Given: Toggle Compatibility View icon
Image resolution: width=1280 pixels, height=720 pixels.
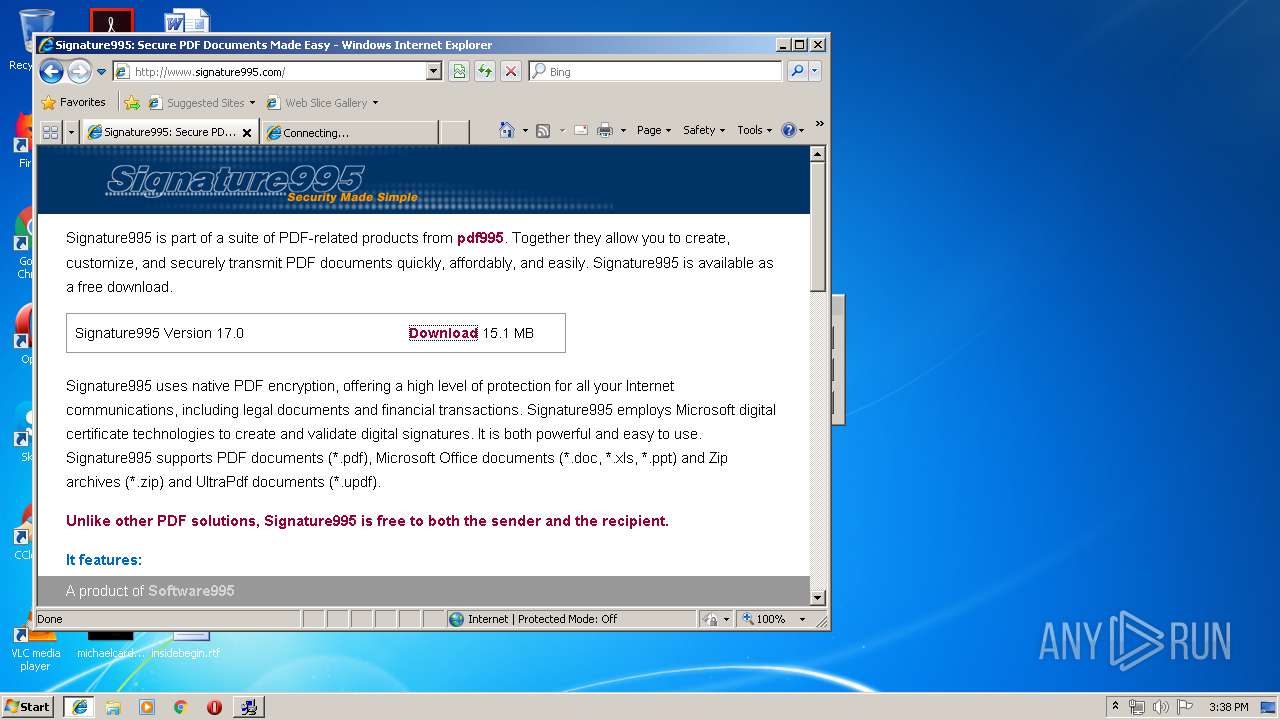Looking at the screenshot, I should click(x=459, y=71).
